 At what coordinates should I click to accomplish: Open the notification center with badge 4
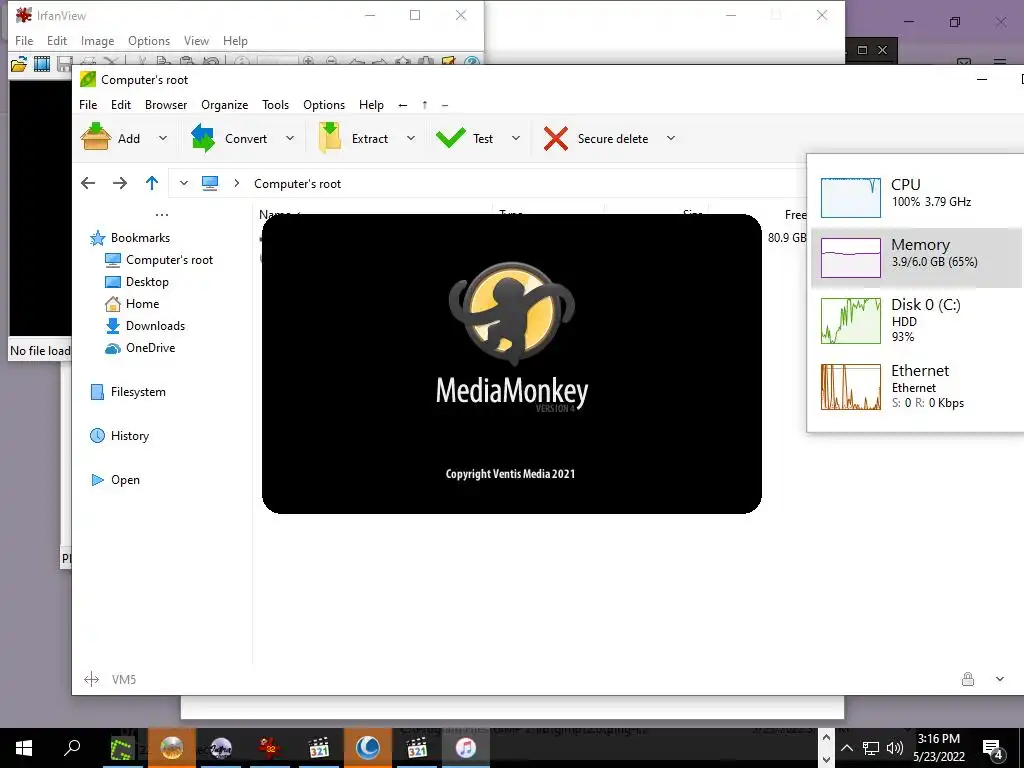pos(993,748)
